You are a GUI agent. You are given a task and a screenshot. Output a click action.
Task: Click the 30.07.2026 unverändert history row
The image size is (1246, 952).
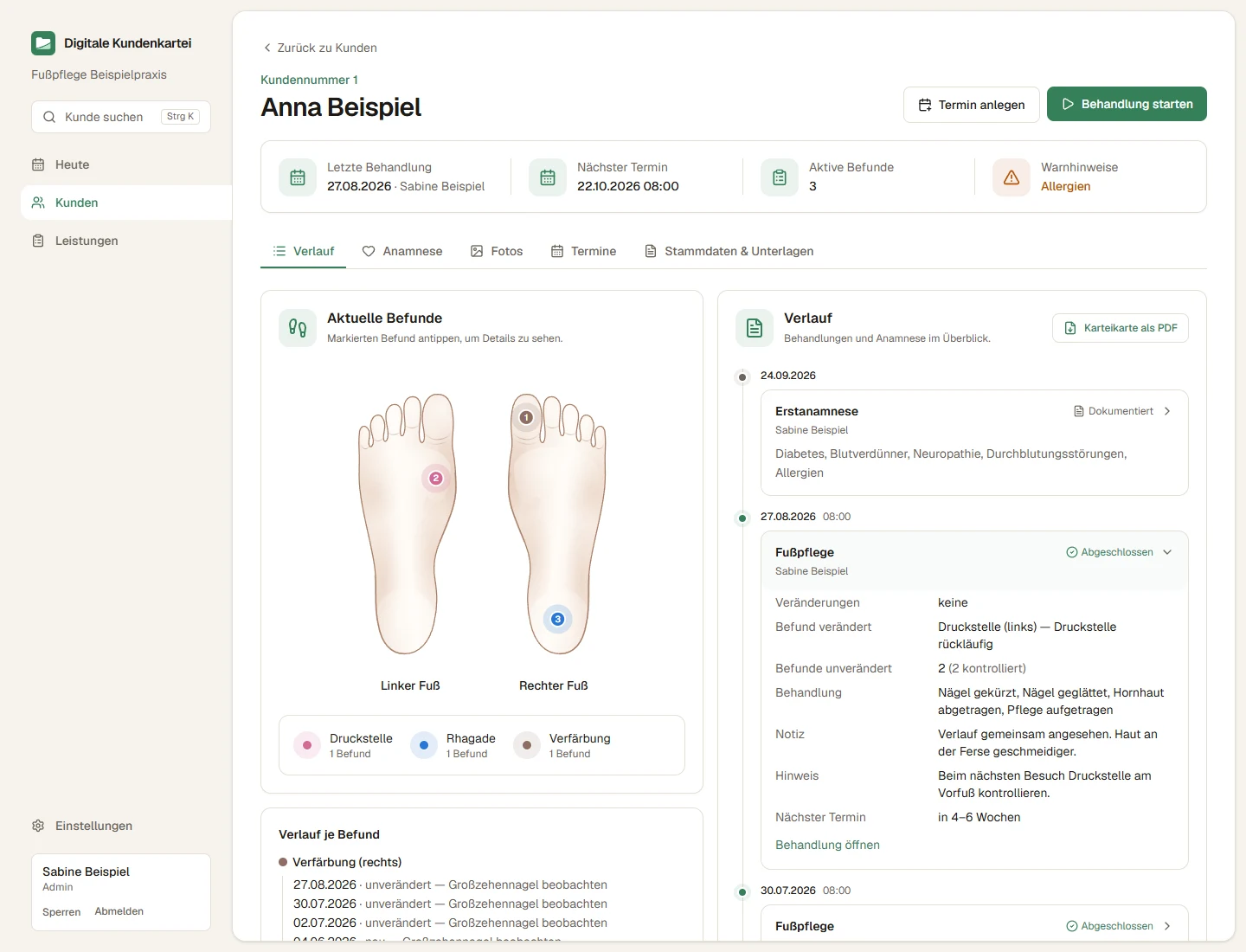click(450, 904)
